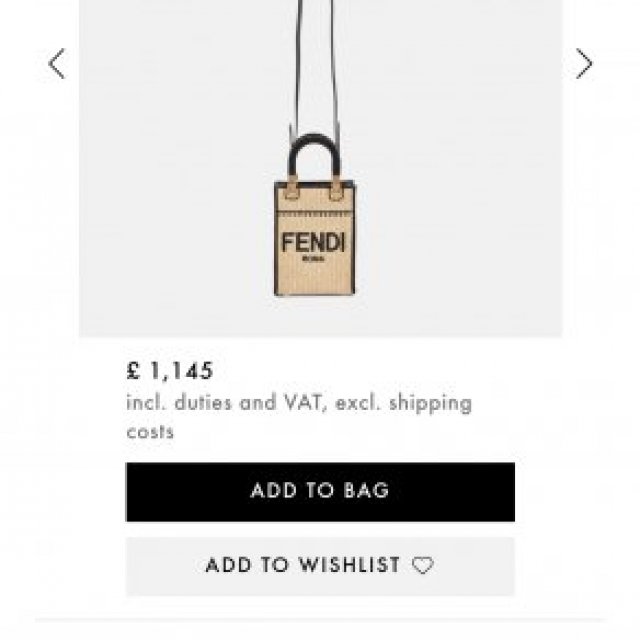Click the word ADD on black button
Image resolution: width=640 pixels, height=640 pixels.
pyautogui.click(x=273, y=491)
